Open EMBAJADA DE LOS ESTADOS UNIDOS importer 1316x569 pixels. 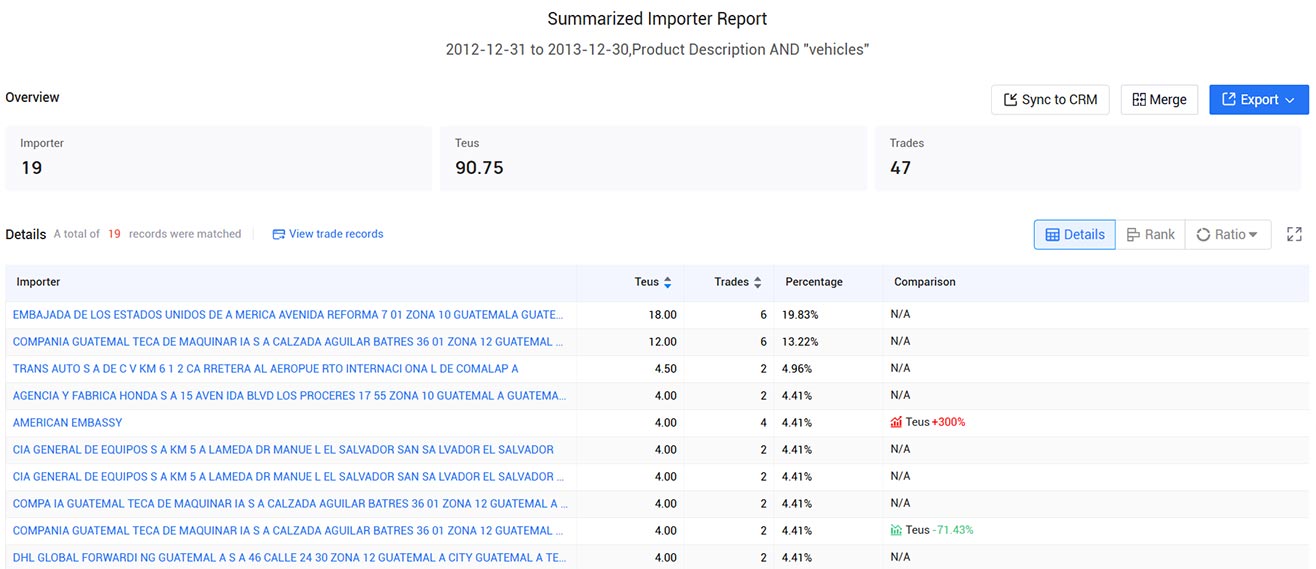pyautogui.click(x=288, y=314)
